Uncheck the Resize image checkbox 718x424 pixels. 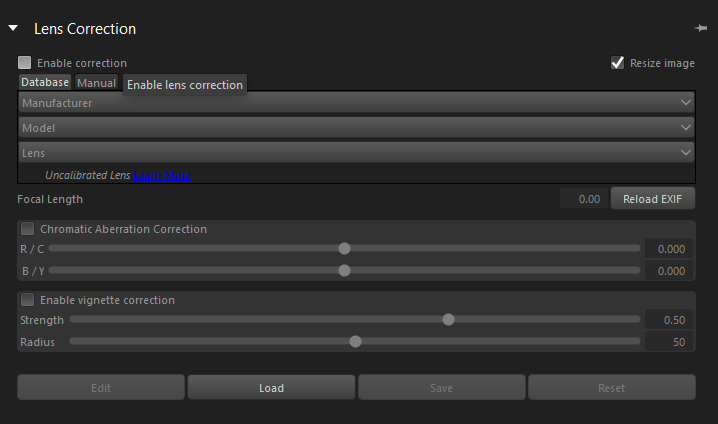point(617,62)
